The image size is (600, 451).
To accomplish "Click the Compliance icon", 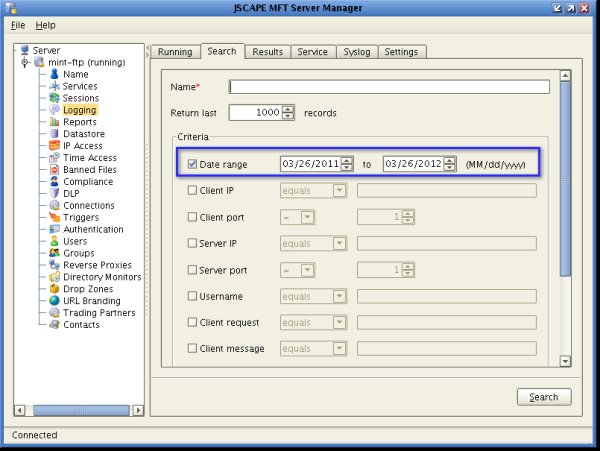I will [54, 181].
